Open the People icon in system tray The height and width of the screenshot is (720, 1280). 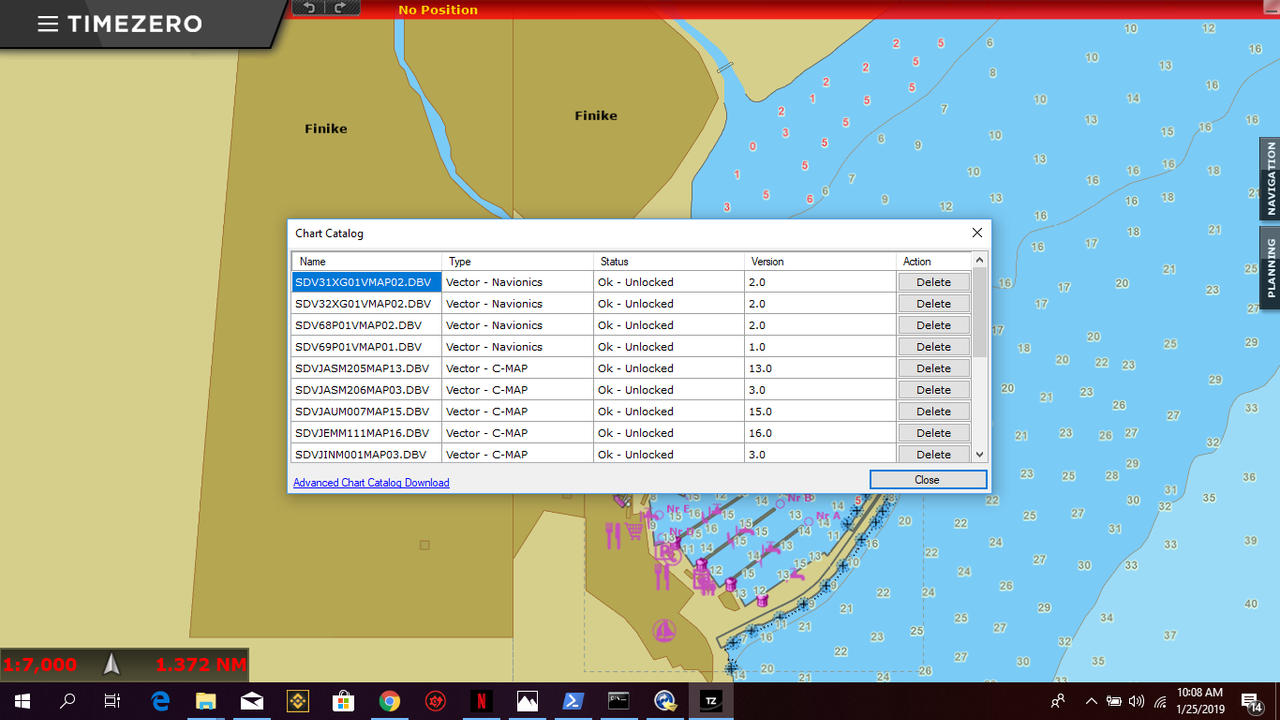1058,702
